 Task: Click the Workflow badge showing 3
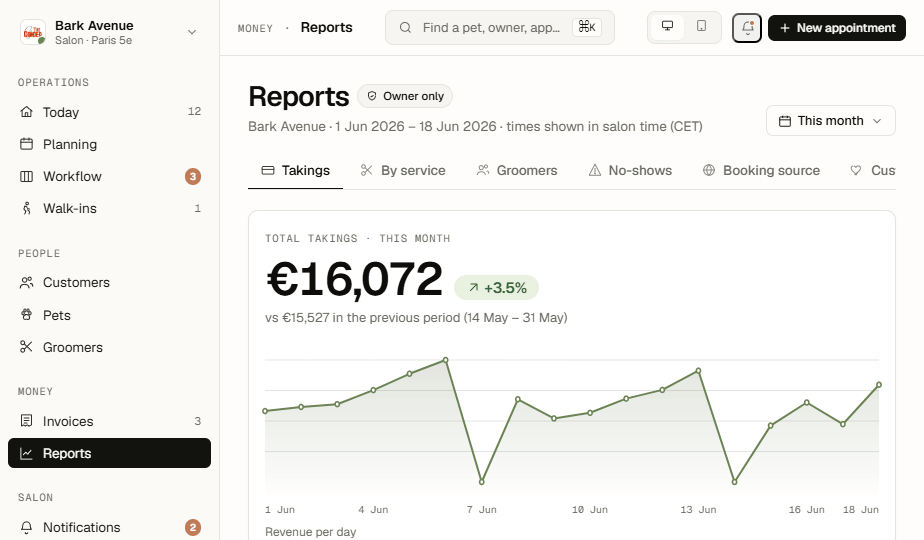coord(193,176)
